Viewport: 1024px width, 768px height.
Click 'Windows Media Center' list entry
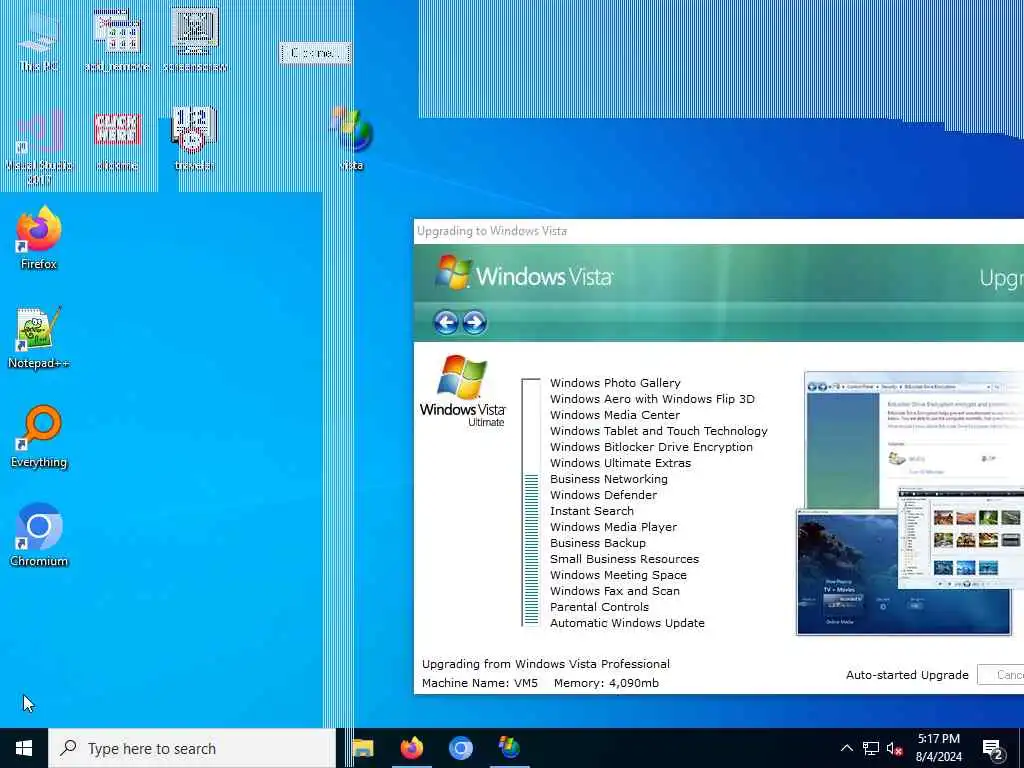click(x=615, y=415)
